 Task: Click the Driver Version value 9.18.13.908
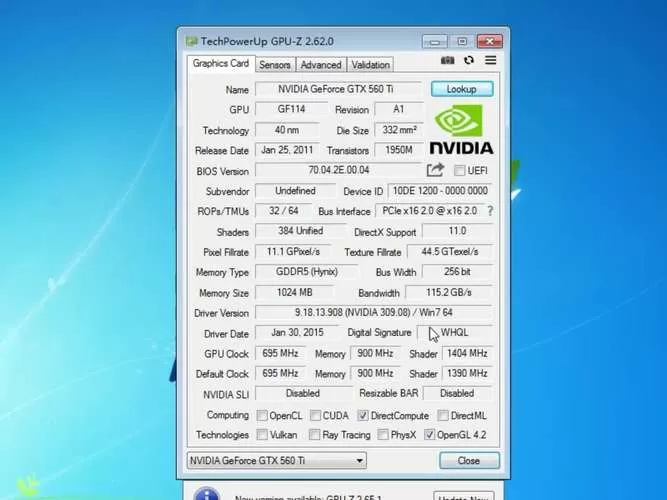[x=374, y=312]
